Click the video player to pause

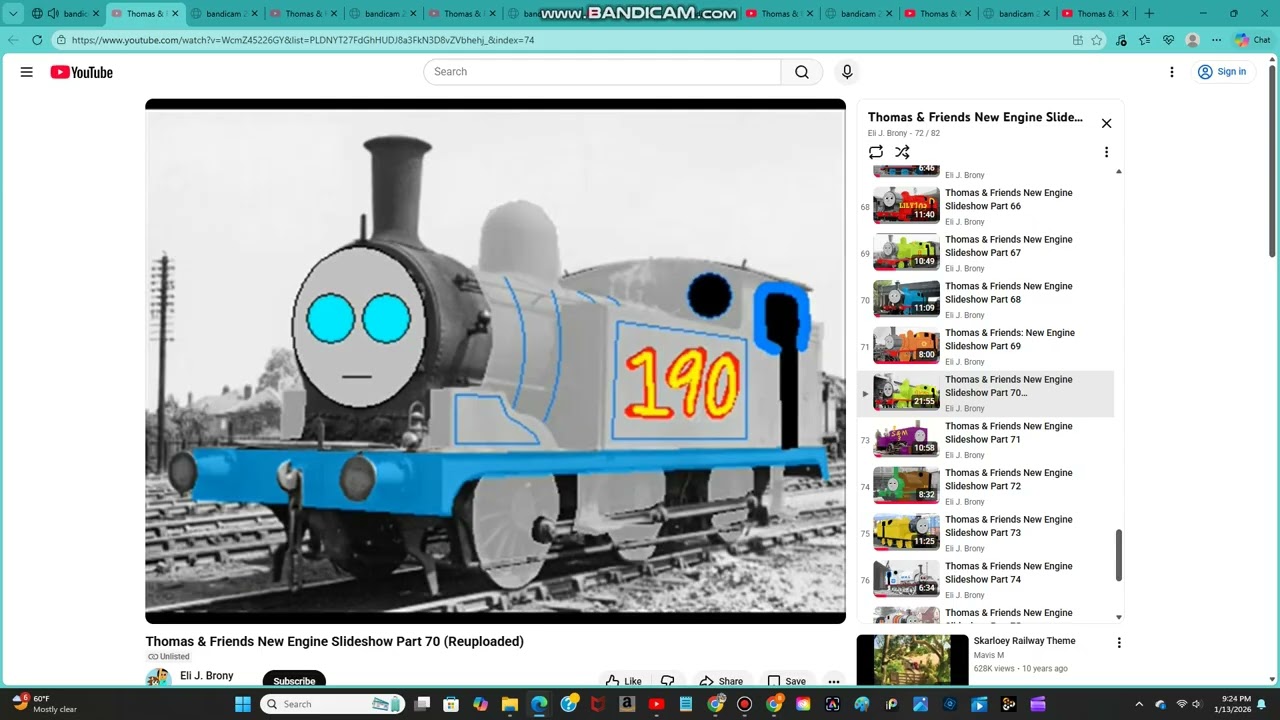(495, 361)
